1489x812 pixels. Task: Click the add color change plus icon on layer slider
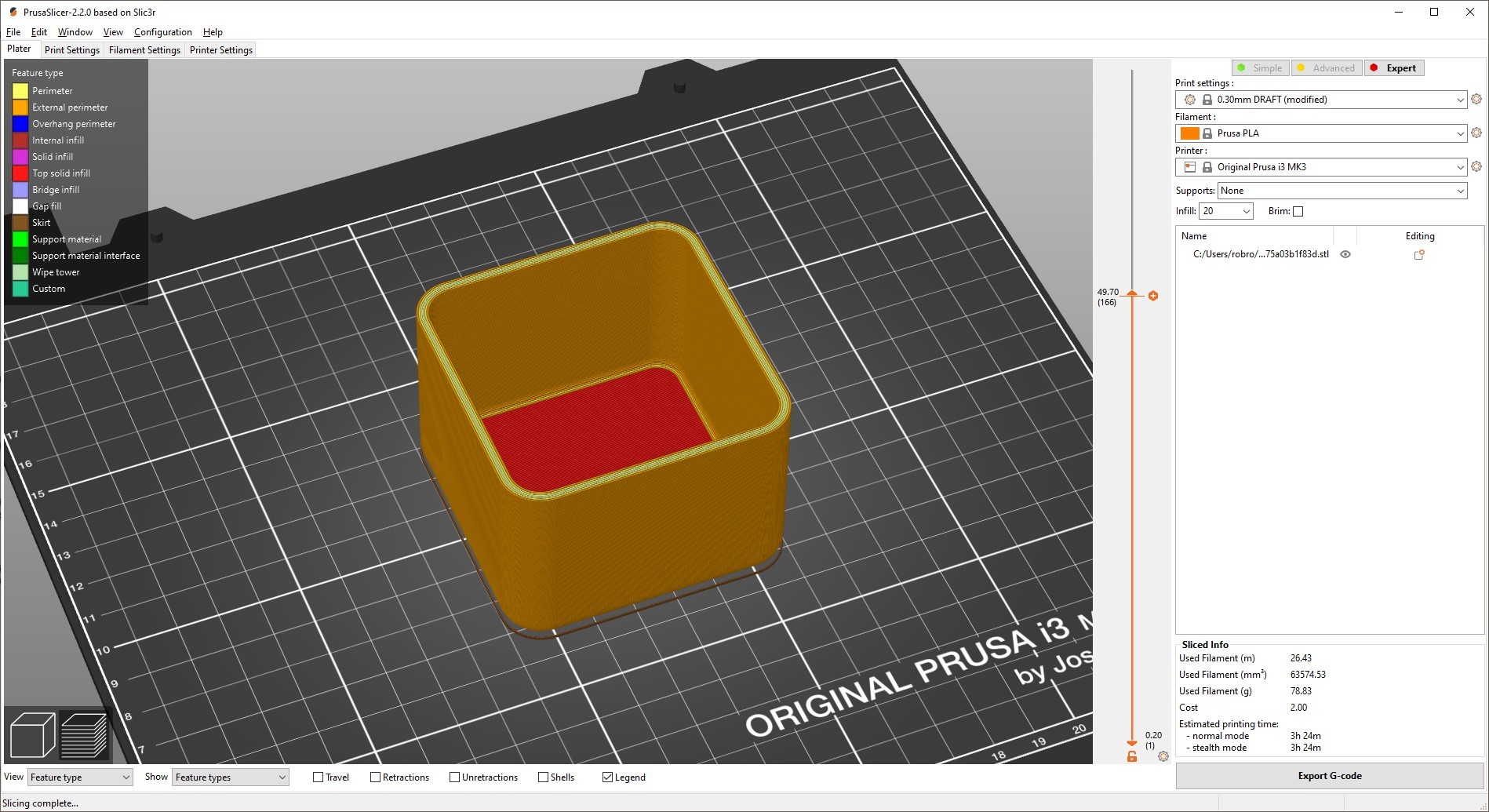[x=1153, y=296]
